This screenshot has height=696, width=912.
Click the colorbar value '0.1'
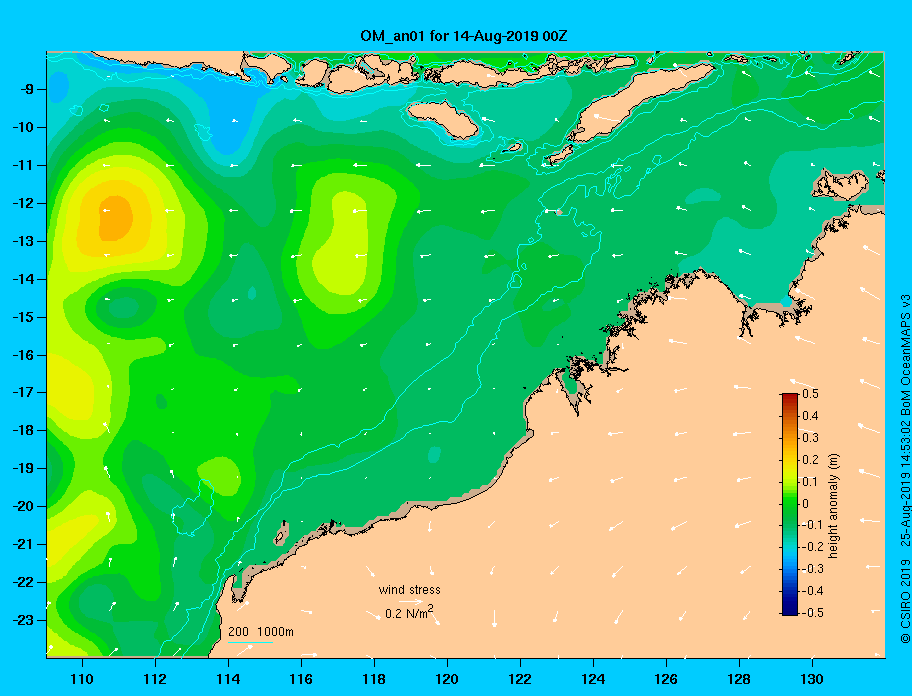(810, 481)
